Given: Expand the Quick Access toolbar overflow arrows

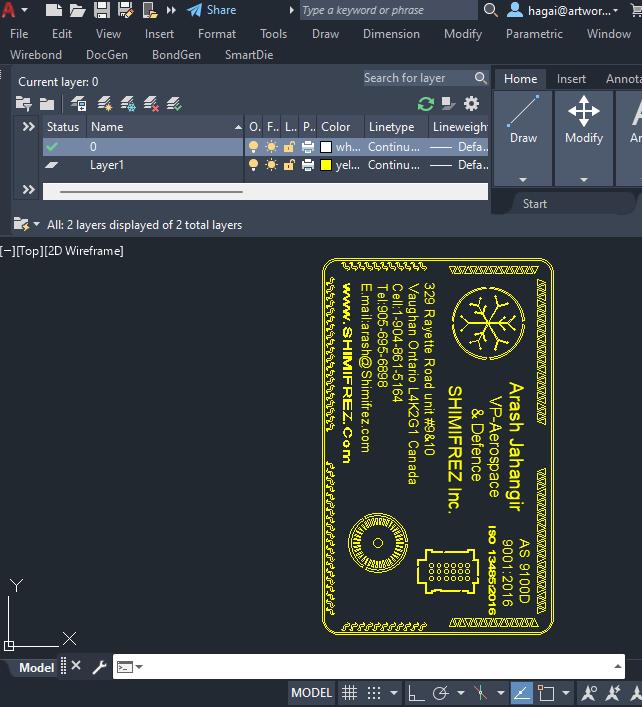Looking at the screenshot, I should click(171, 10).
